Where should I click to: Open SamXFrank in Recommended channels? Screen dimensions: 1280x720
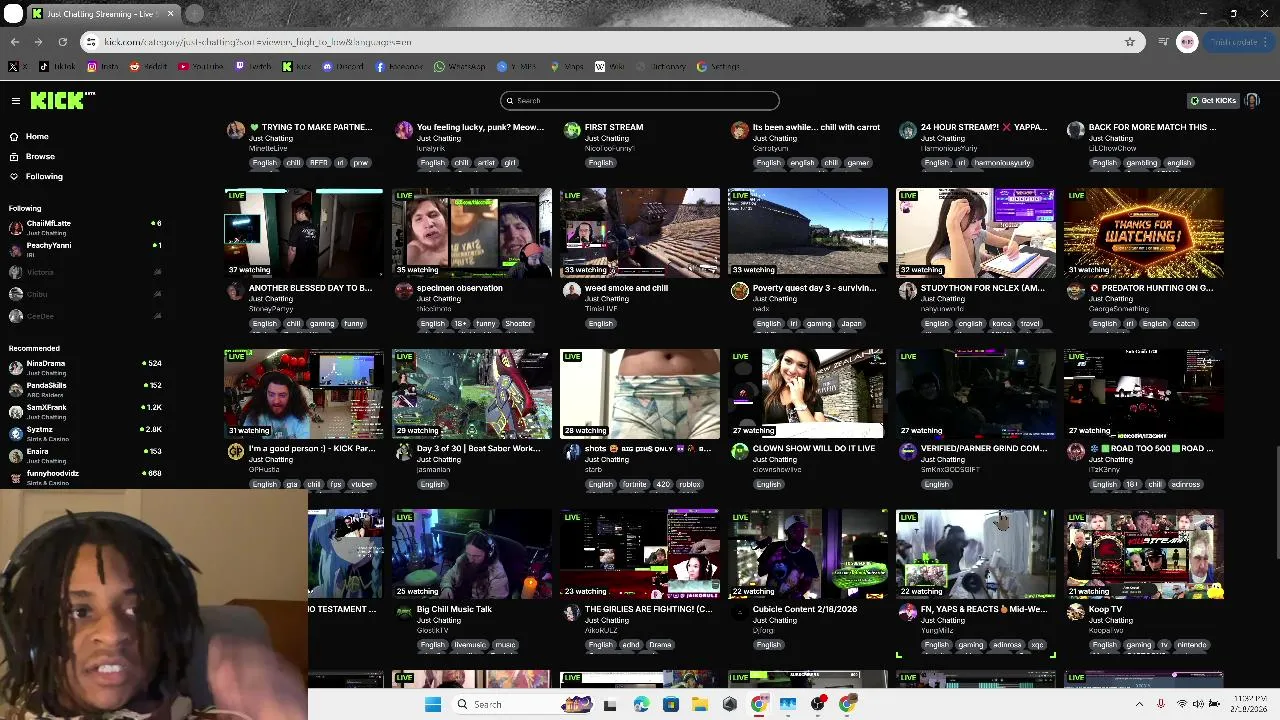point(85,411)
